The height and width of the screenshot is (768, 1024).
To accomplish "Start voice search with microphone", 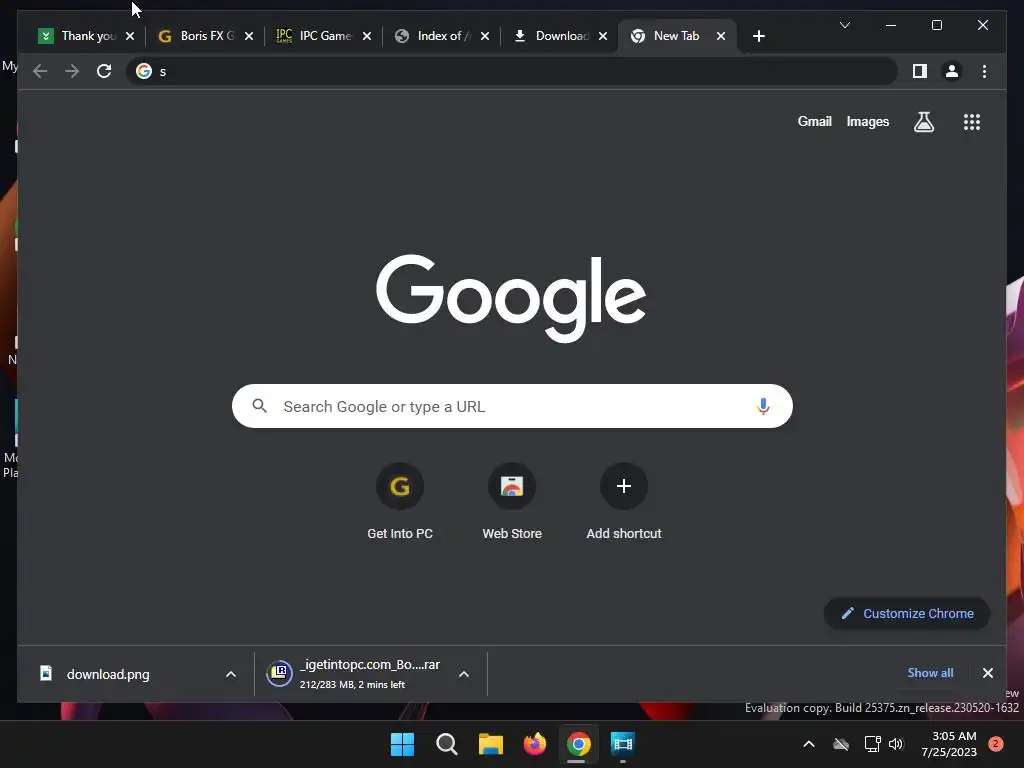I will (763, 406).
